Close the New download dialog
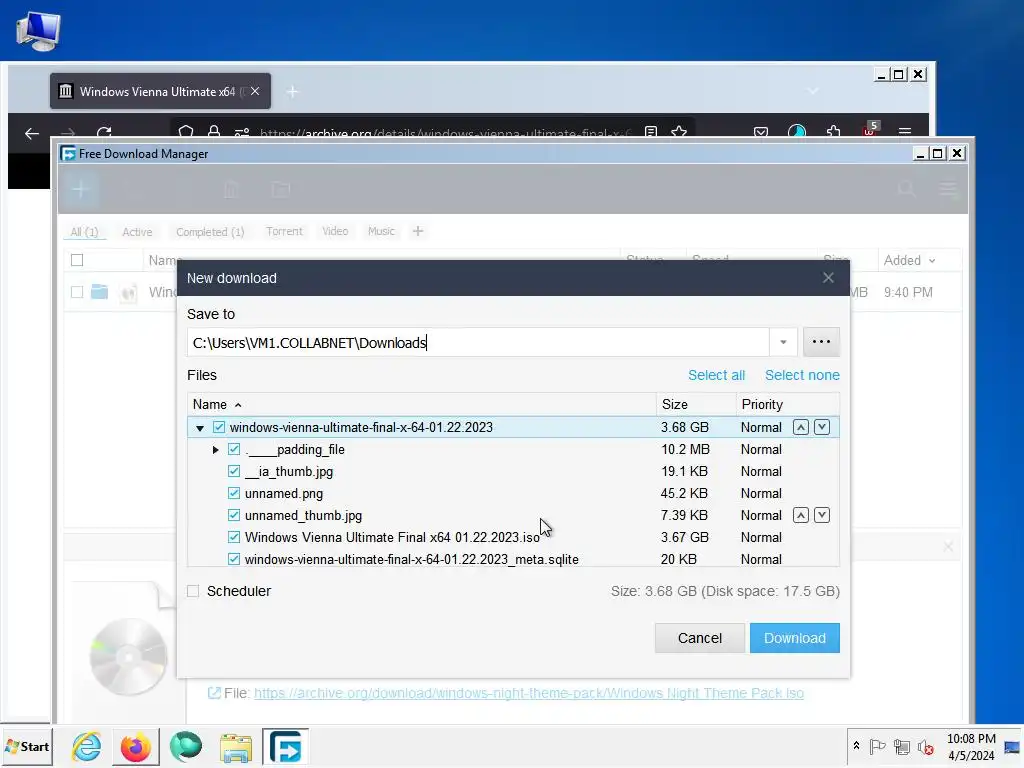The height and width of the screenshot is (768, 1024). (828, 278)
